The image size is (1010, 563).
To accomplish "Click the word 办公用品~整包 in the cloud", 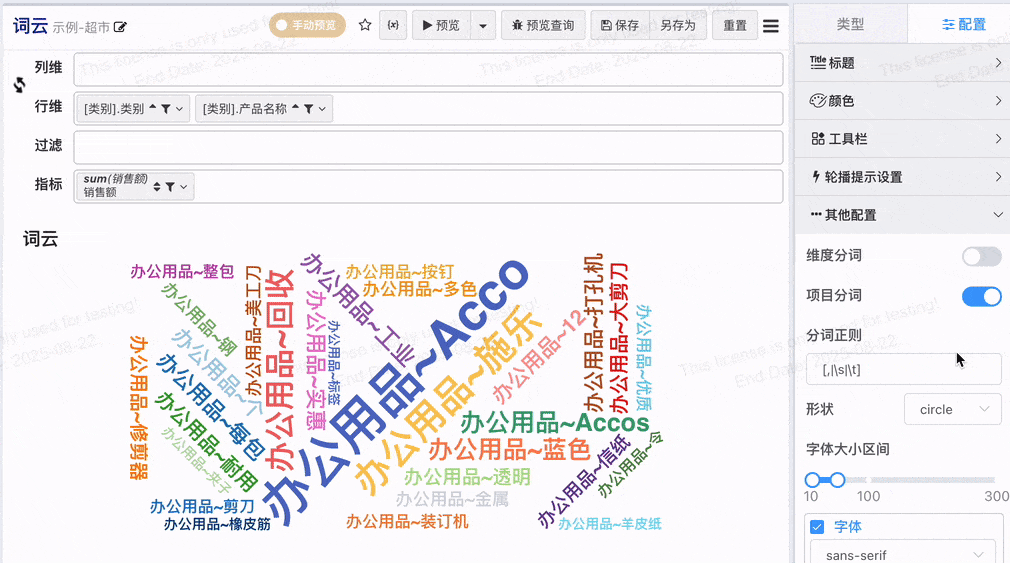I will (x=182, y=271).
